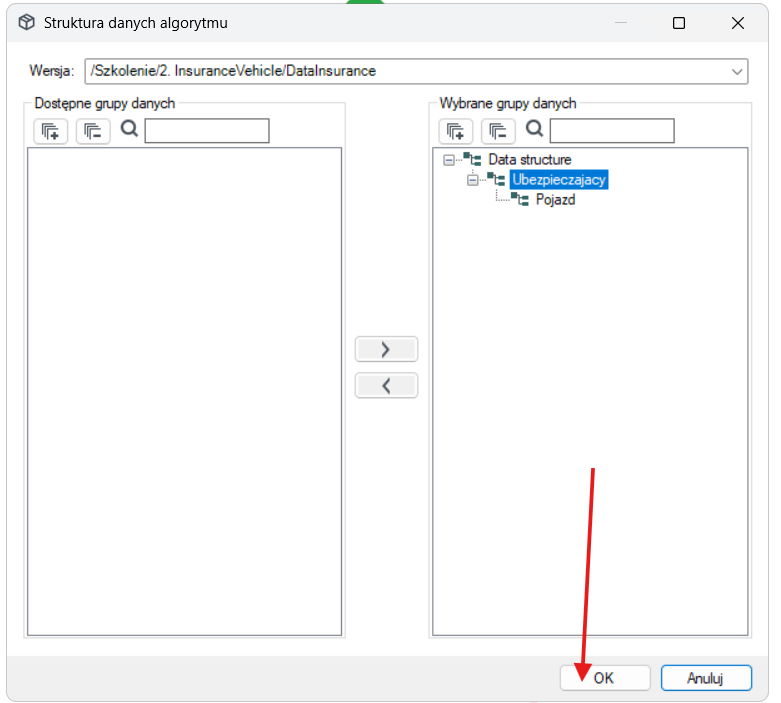
Task: Collapse the Data structure node
Action: point(449,160)
